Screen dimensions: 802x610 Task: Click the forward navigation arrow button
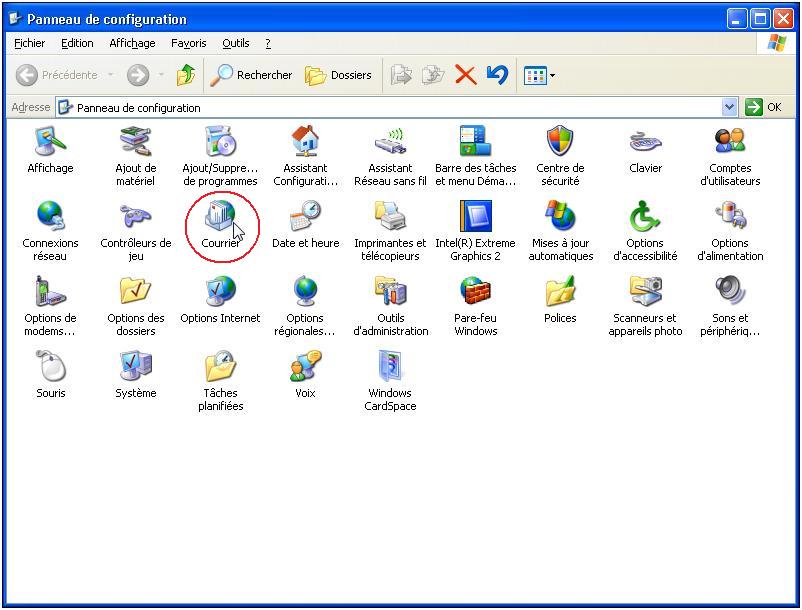(x=138, y=75)
